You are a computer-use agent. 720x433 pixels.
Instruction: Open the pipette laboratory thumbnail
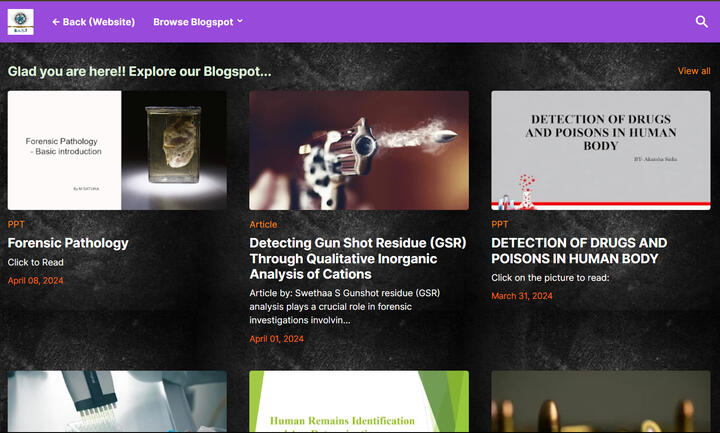click(x=117, y=402)
